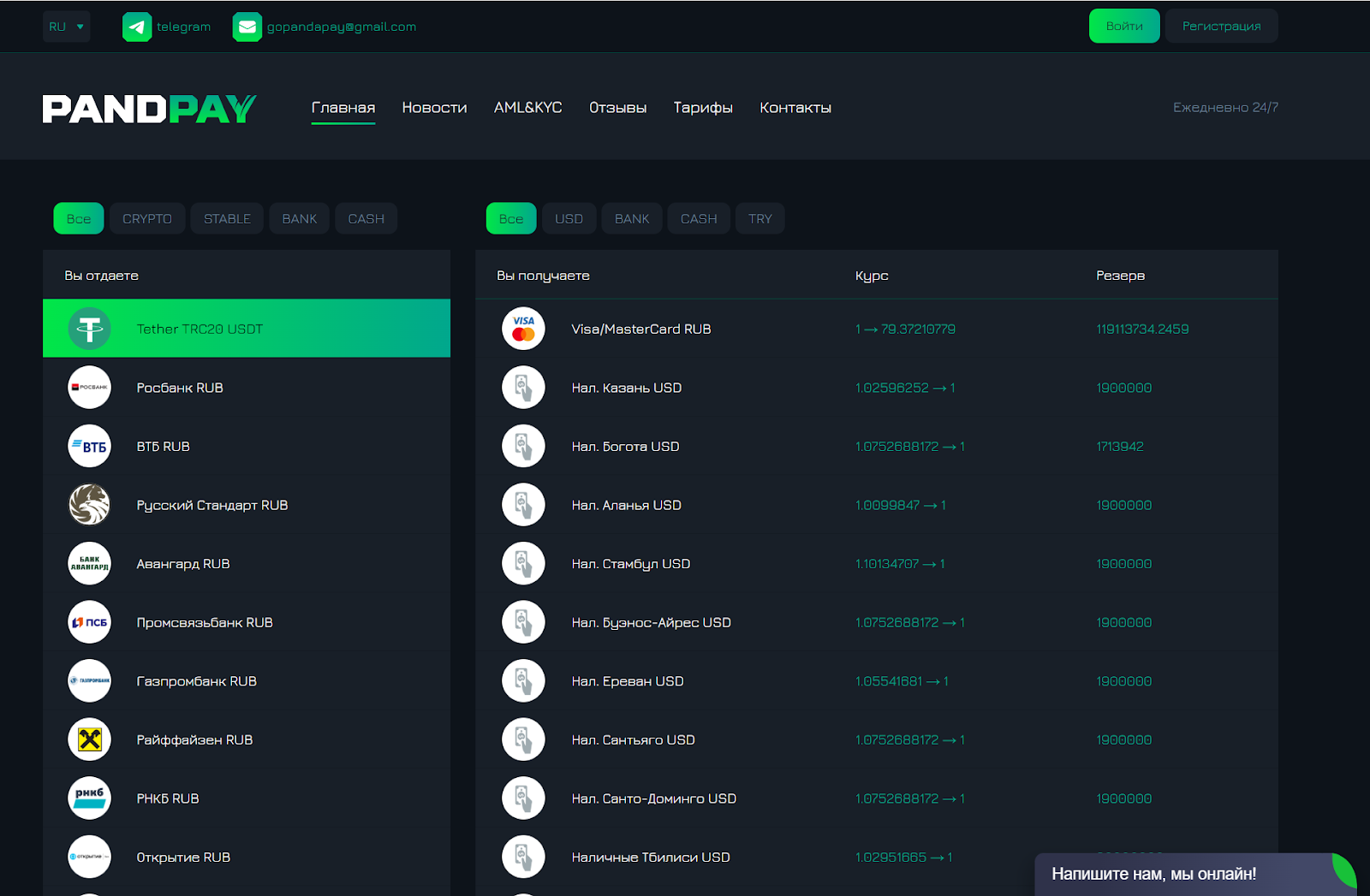Click the Газпромбанк logo
Screen dimensions: 1370x896
(90, 681)
